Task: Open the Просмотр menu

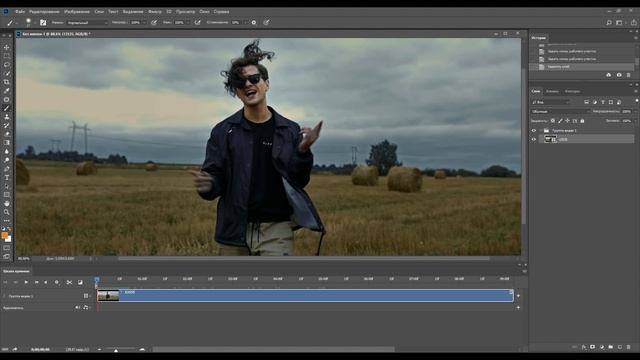Action: pyautogui.click(x=185, y=11)
